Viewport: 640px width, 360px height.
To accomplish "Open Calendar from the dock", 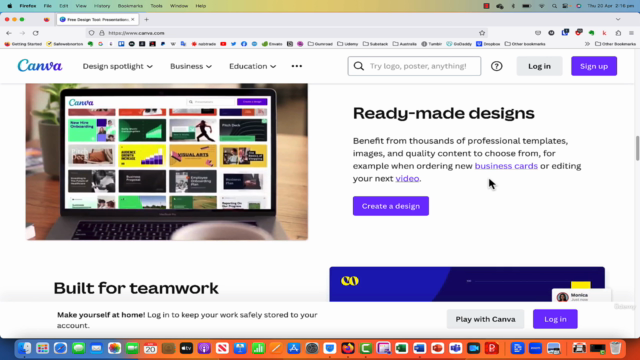I will coord(150,348).
